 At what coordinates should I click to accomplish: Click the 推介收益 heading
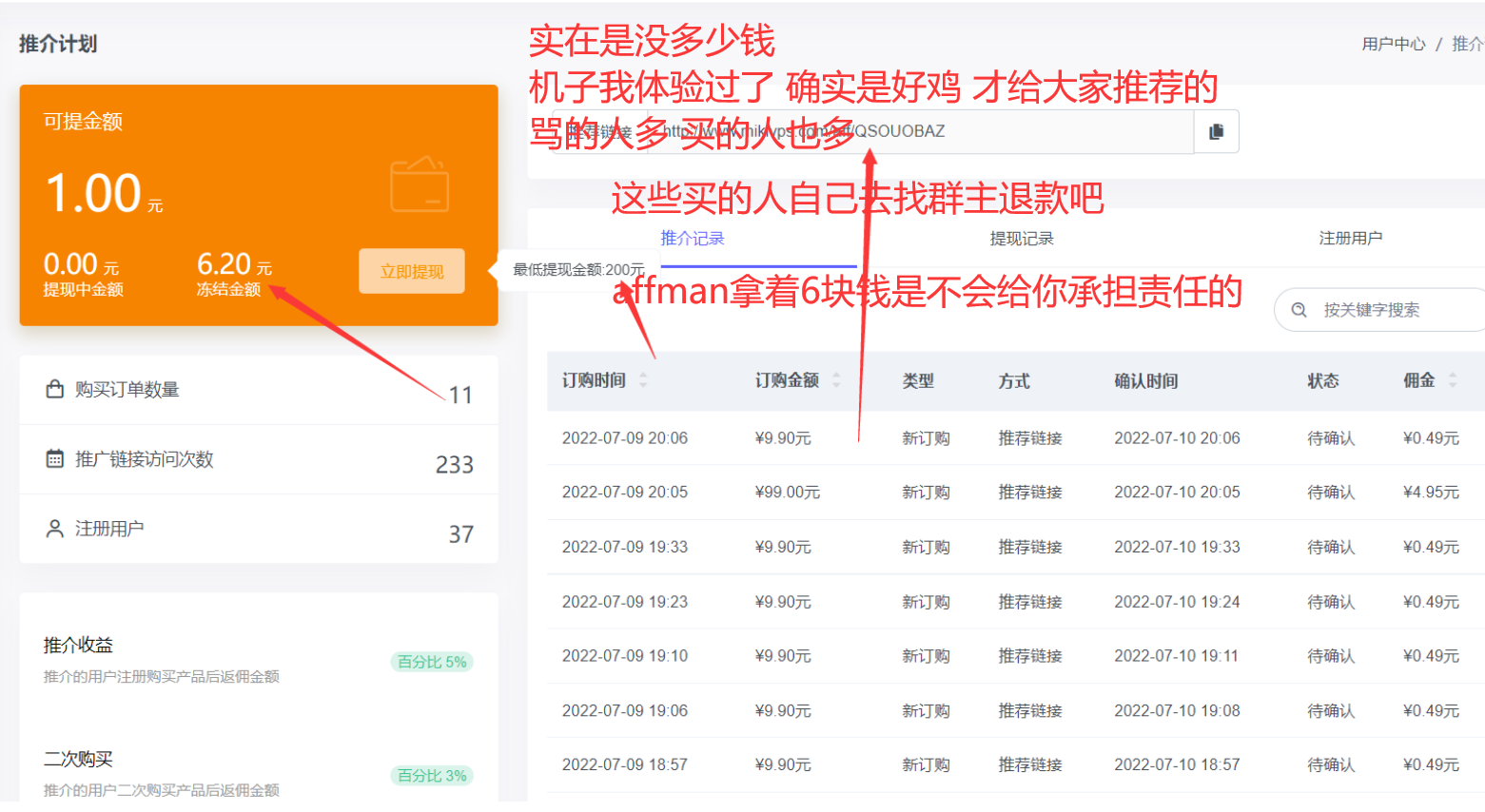pyautogui.click(x=78, y=645)
